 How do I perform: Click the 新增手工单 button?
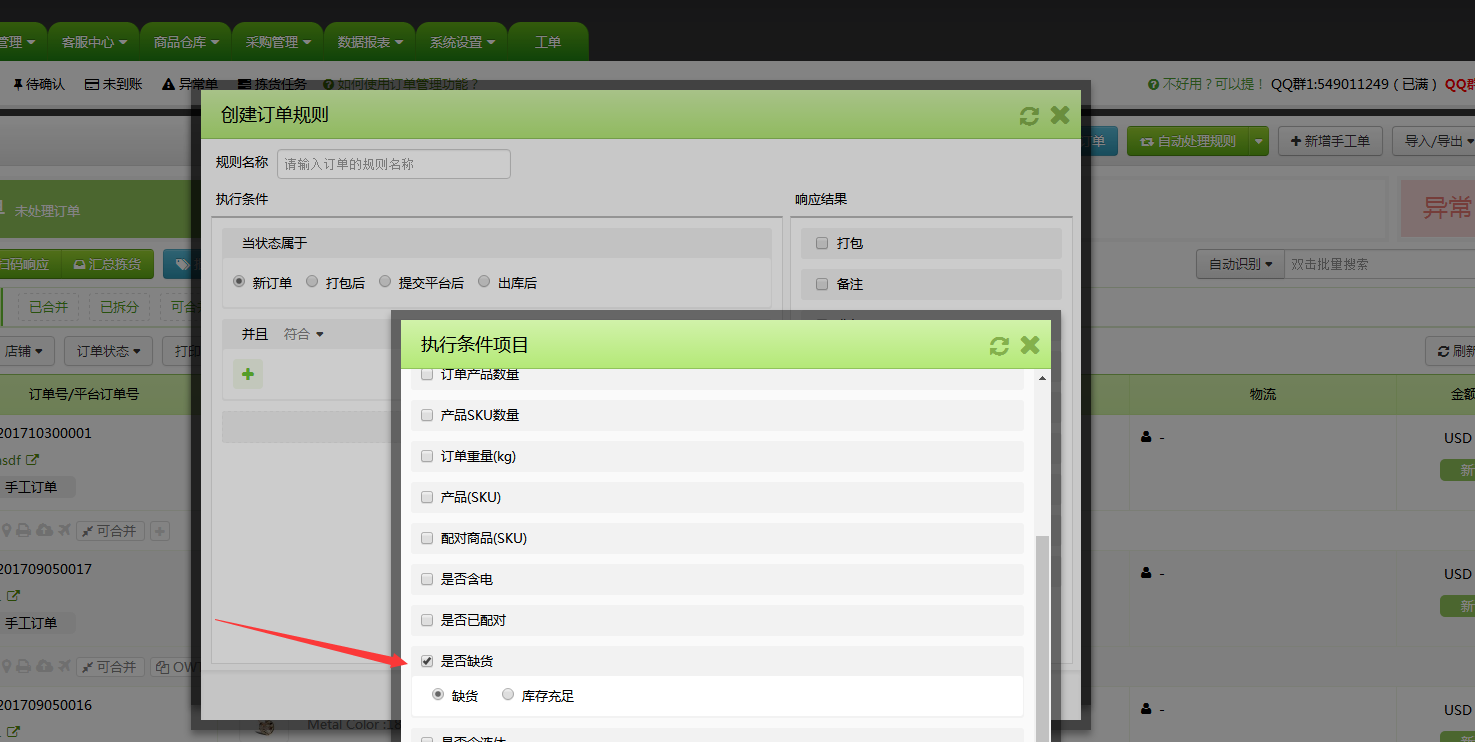pyautogui.click(x=1330, y=142)
